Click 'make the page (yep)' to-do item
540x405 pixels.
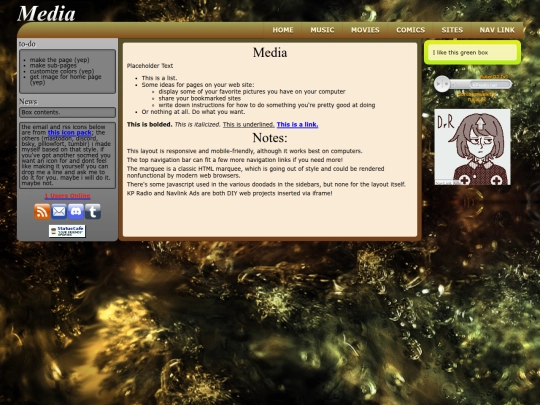pos(59,60)
